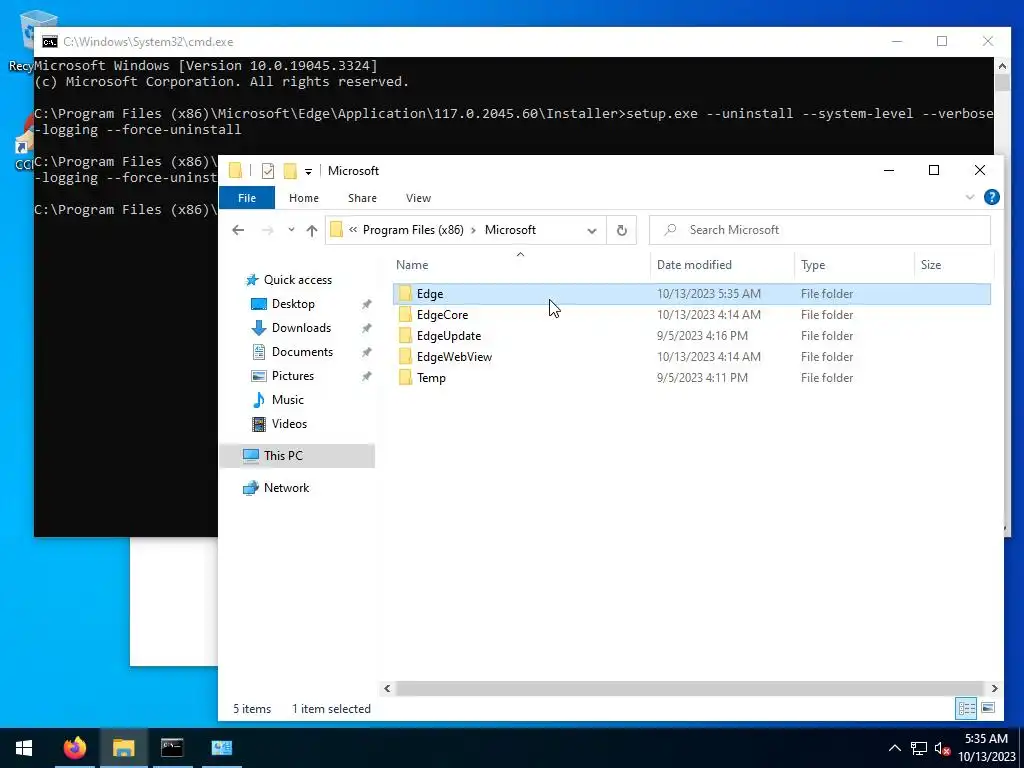Expand the address bar history dropdown
The height and width of the screenshot is (768, 1024).
(x=592, y=230)
